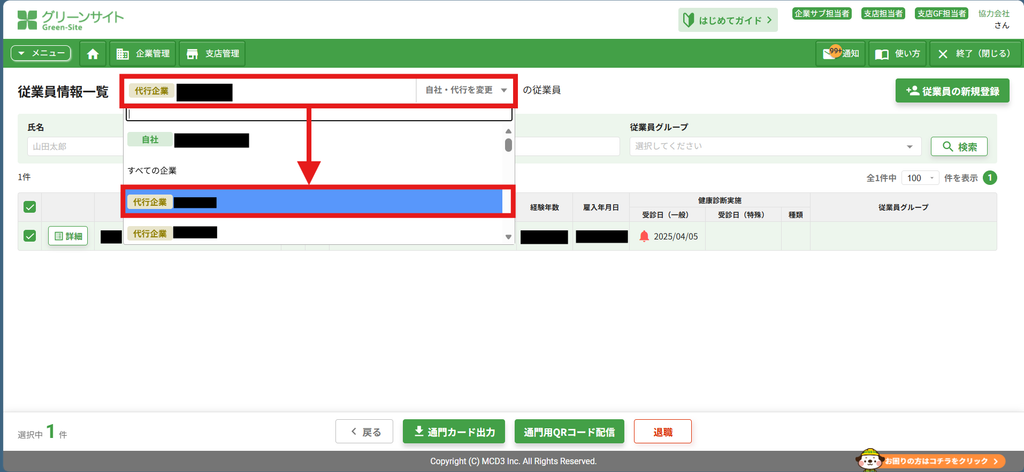
Task: Open the 従業員グループ select box
Action: (x=775, y=146)
